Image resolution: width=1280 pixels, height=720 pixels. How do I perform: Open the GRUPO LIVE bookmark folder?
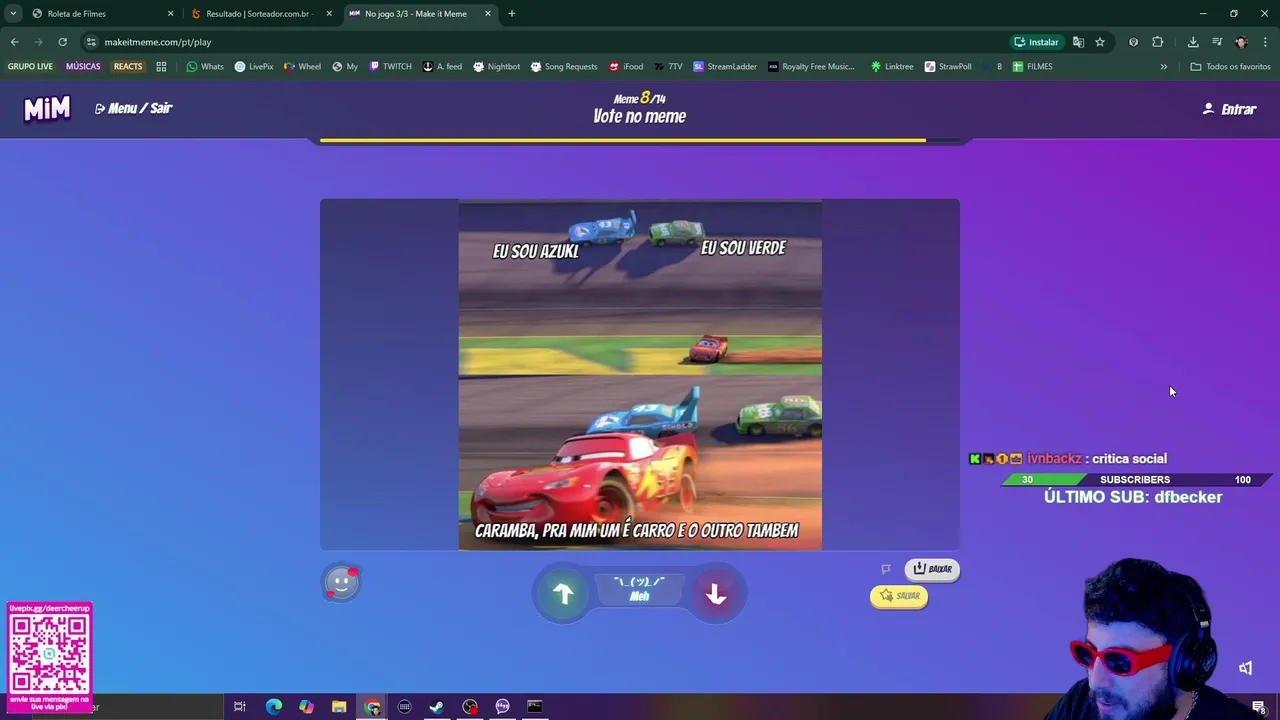pyautogui.click(x=30, y=66)
